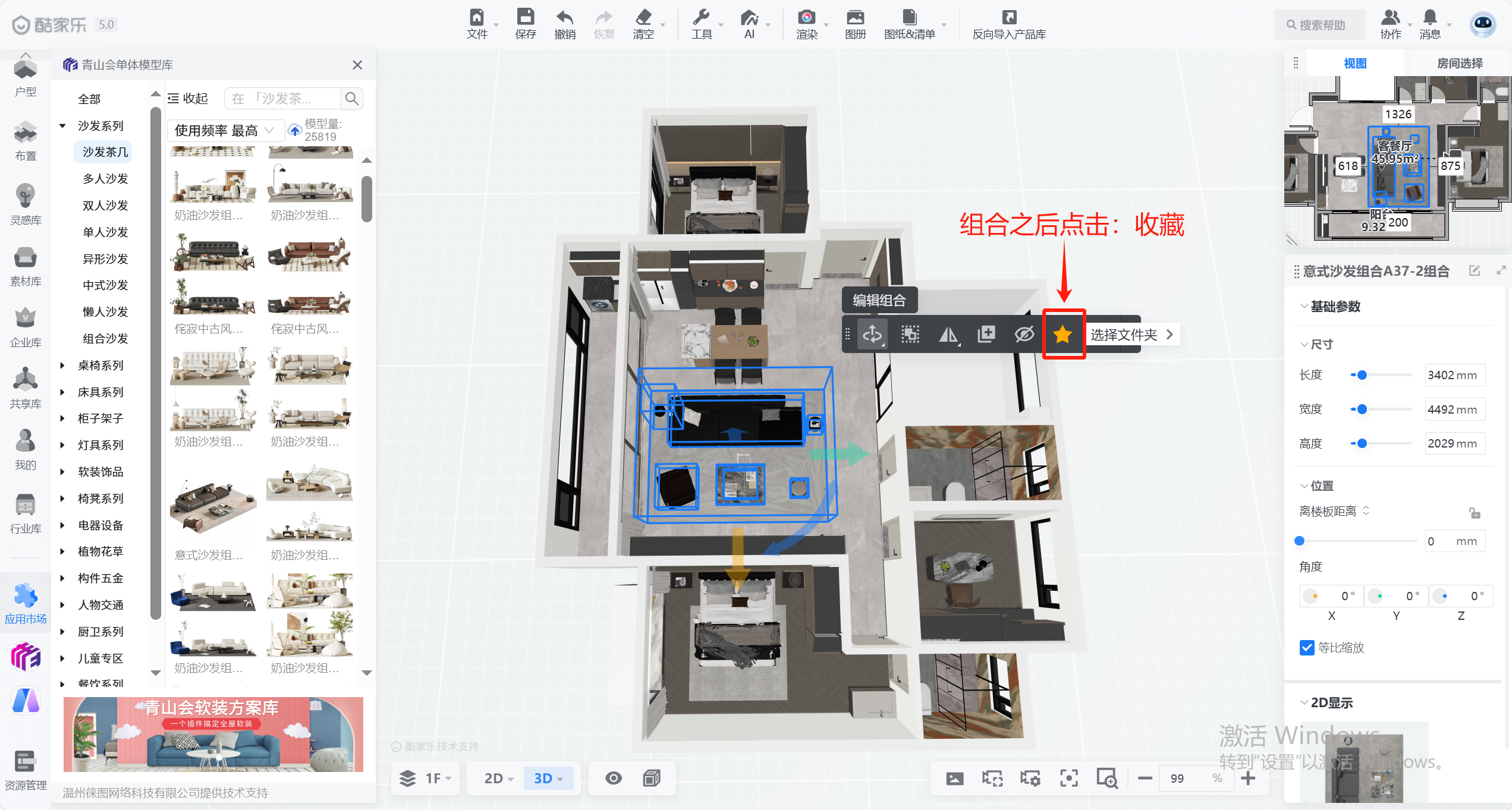Expand the 桌椅系列 tree category
This screenshot has height=810, width=1512.
coord(62,365)
